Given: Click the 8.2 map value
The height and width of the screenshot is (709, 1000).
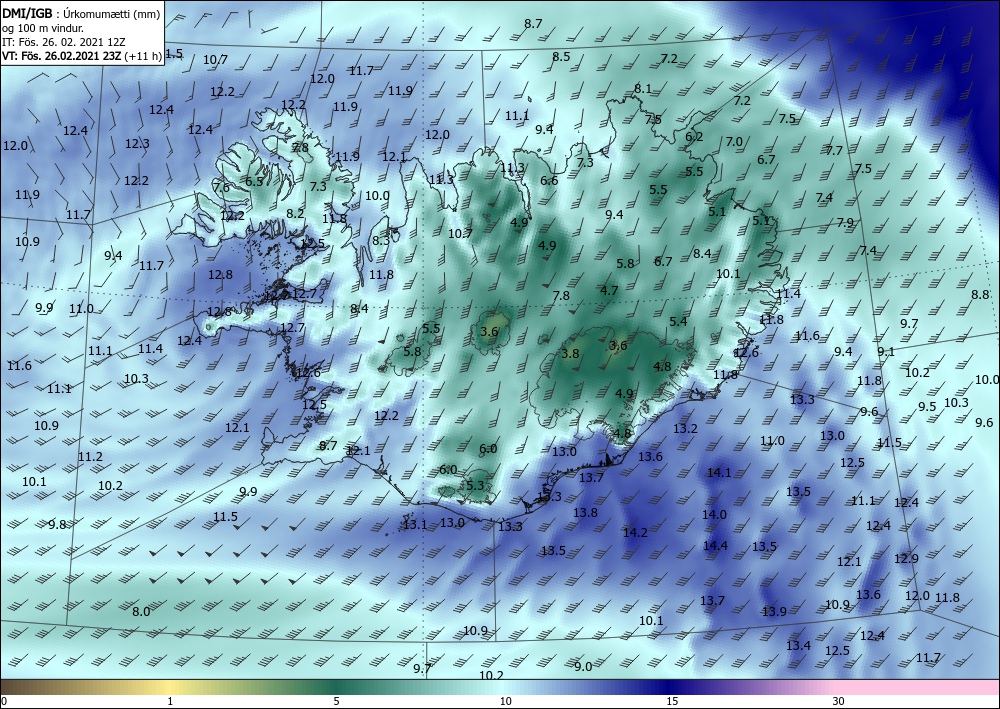Looking at the screenshot, I should (295, 214).
